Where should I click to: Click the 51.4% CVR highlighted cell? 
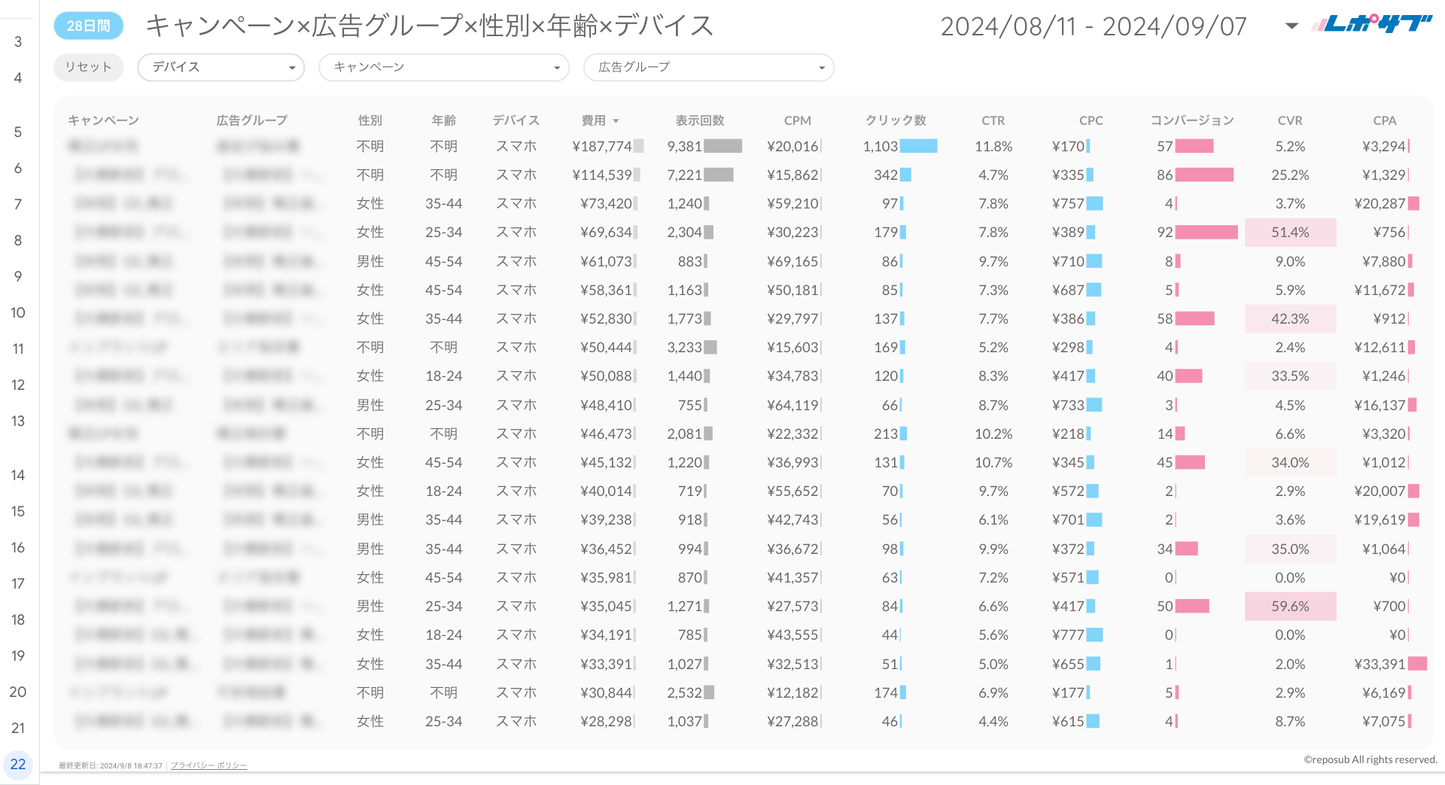(x=1290, y=232)
